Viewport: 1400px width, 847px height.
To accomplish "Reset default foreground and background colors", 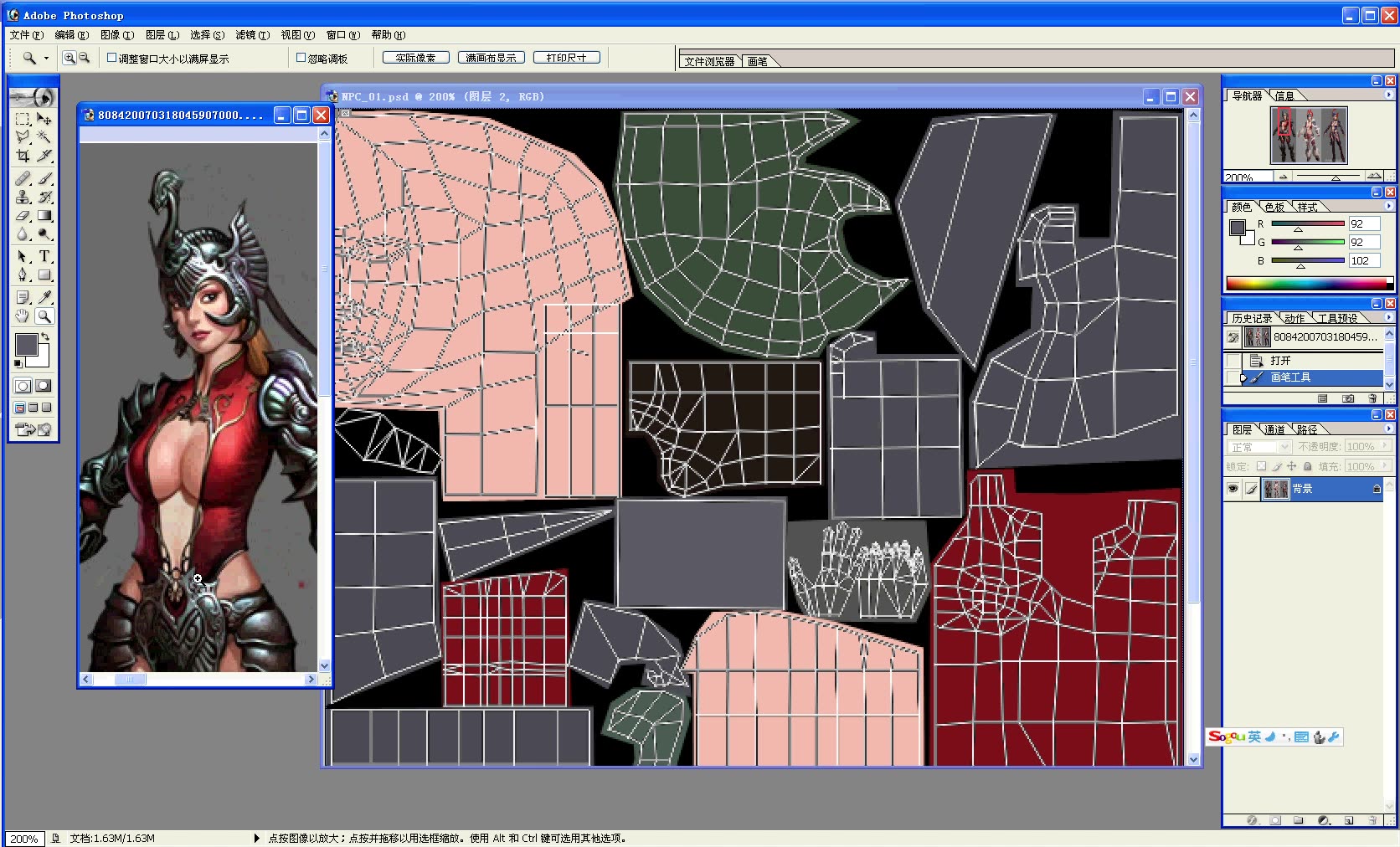I will coord(18,363).
